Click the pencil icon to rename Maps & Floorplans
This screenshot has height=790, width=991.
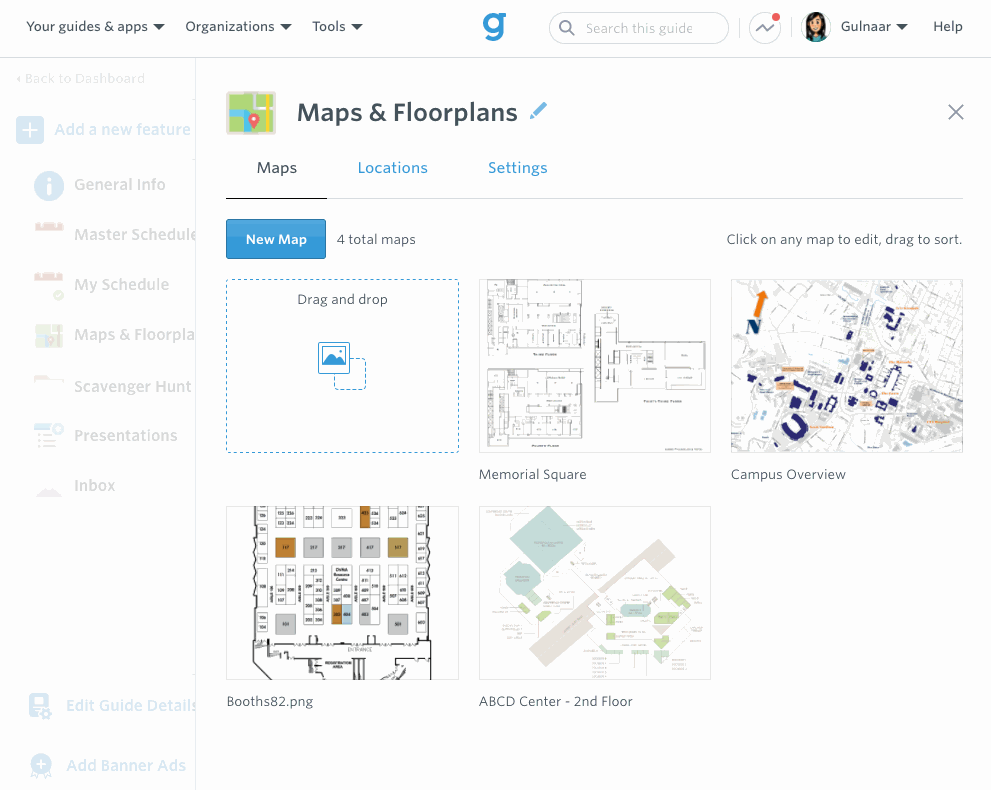[x=538, y=111]
